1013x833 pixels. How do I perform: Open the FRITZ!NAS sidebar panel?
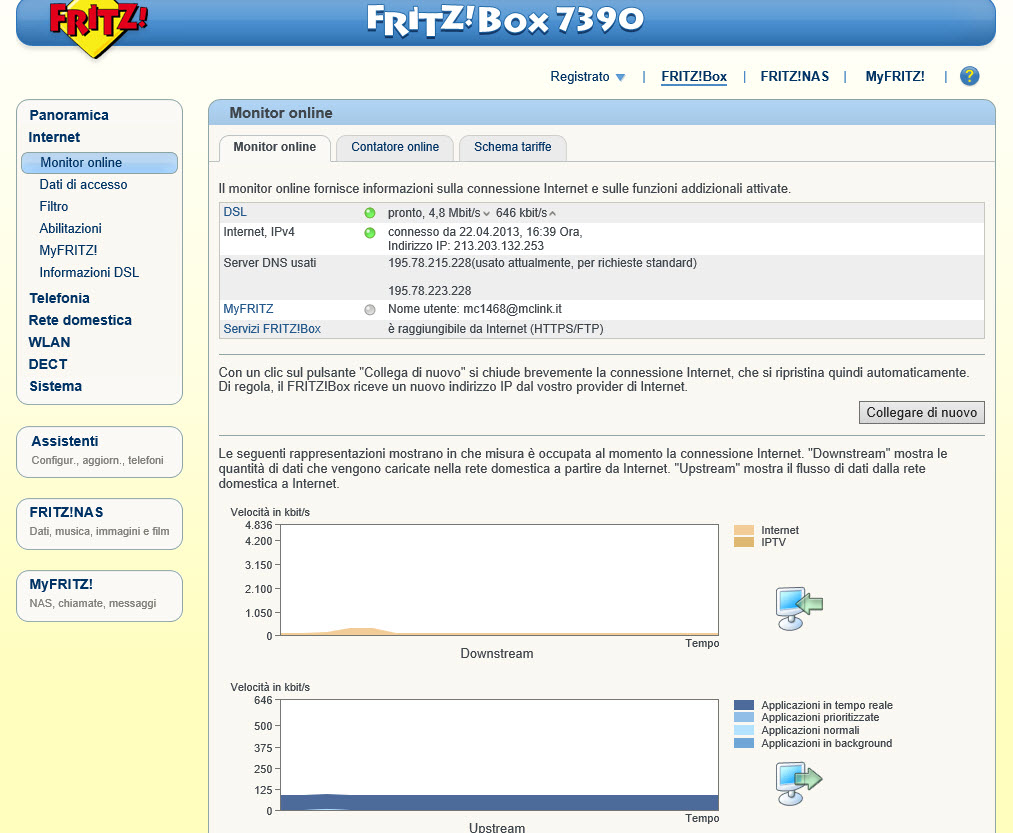tap(99, 523)
